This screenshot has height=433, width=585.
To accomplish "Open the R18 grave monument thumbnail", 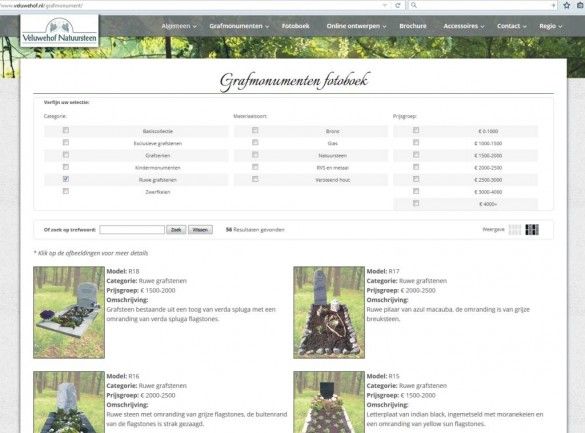I will 69,313.
